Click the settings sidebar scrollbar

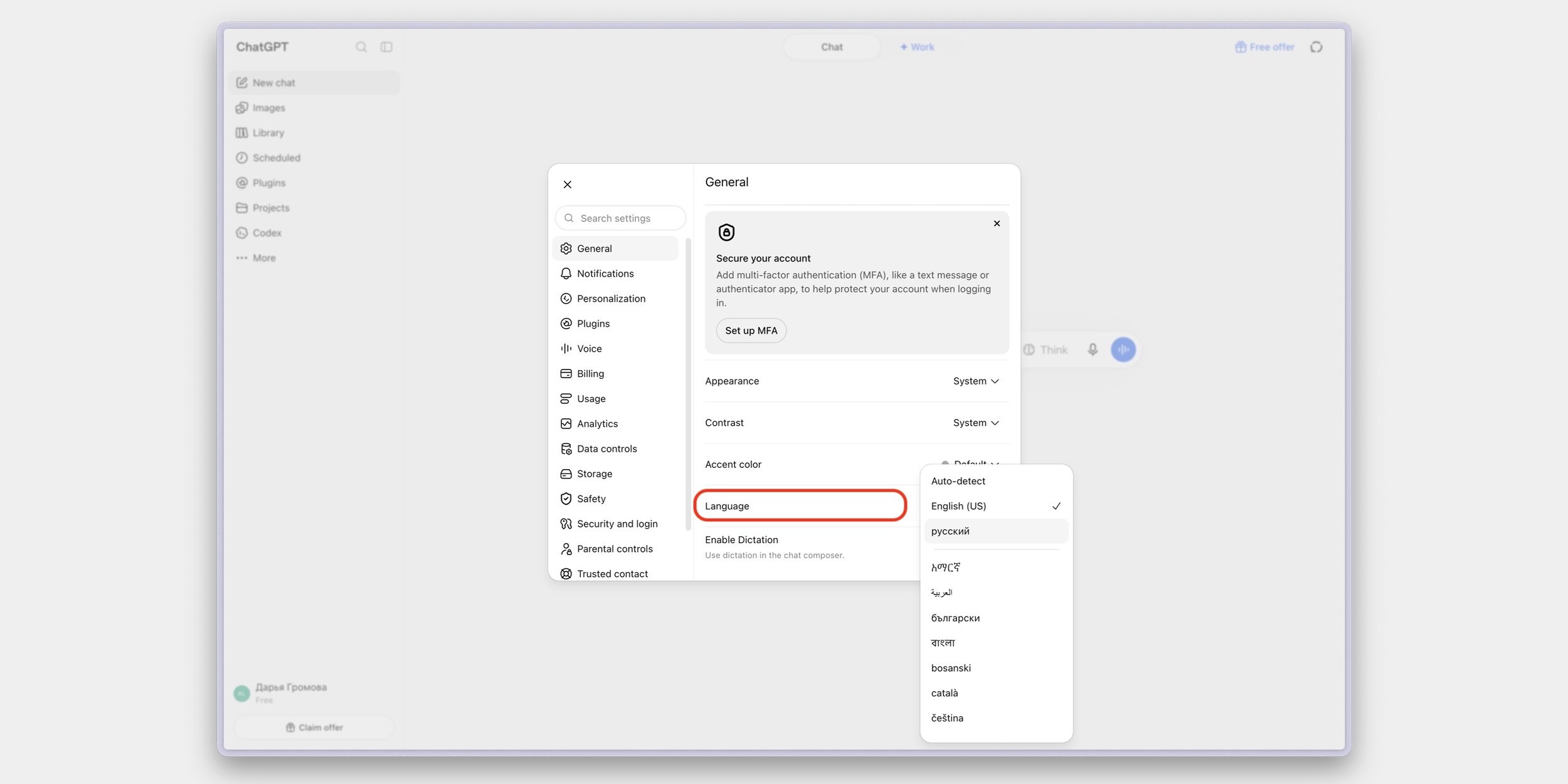click(x=688, y=384)
